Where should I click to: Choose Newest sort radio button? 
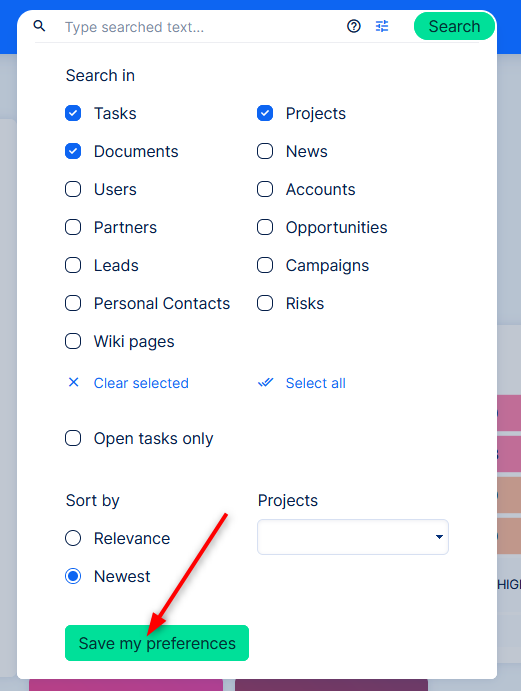point(73,576)
